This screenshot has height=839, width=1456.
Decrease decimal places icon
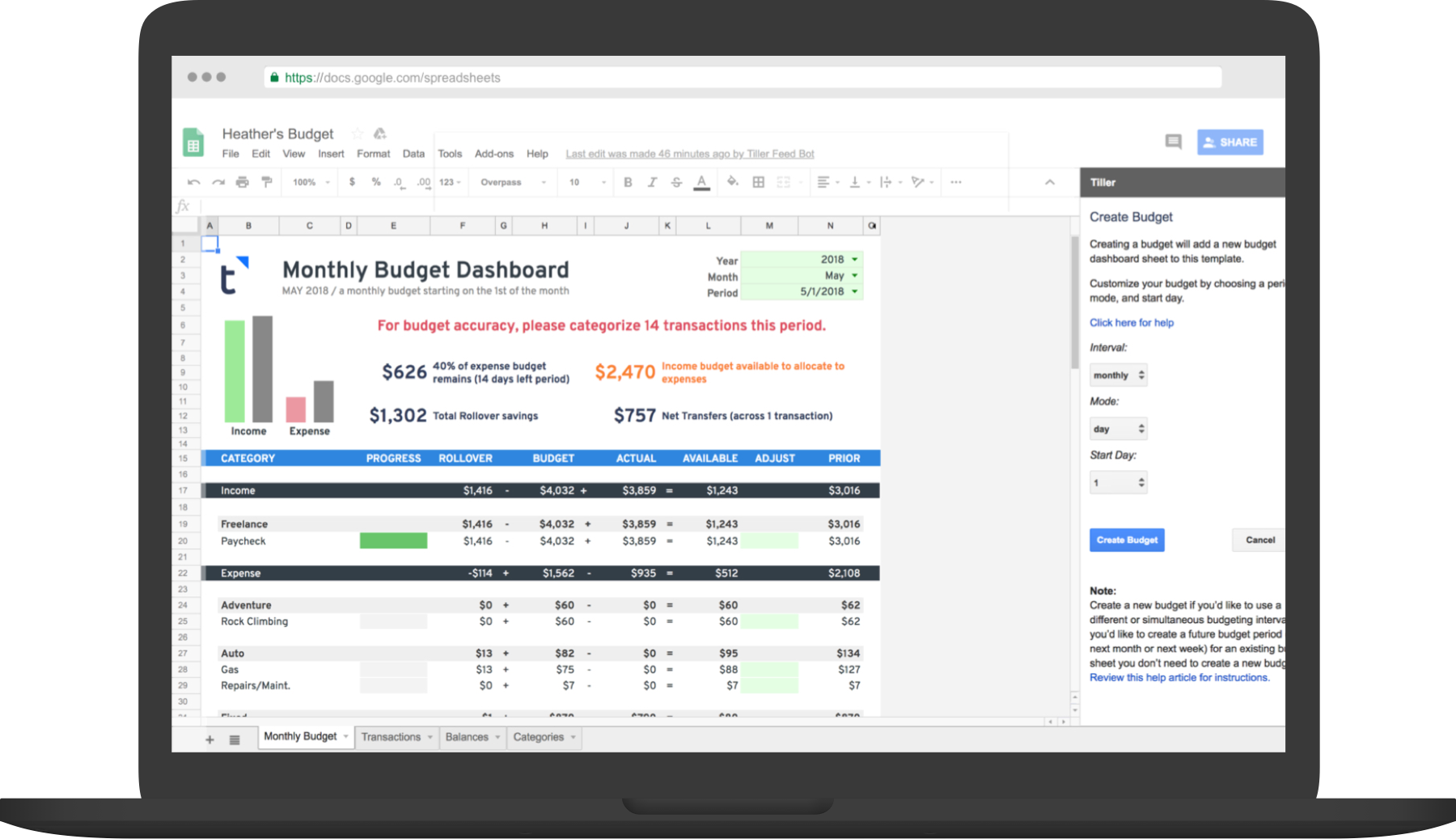coord(399,183)
